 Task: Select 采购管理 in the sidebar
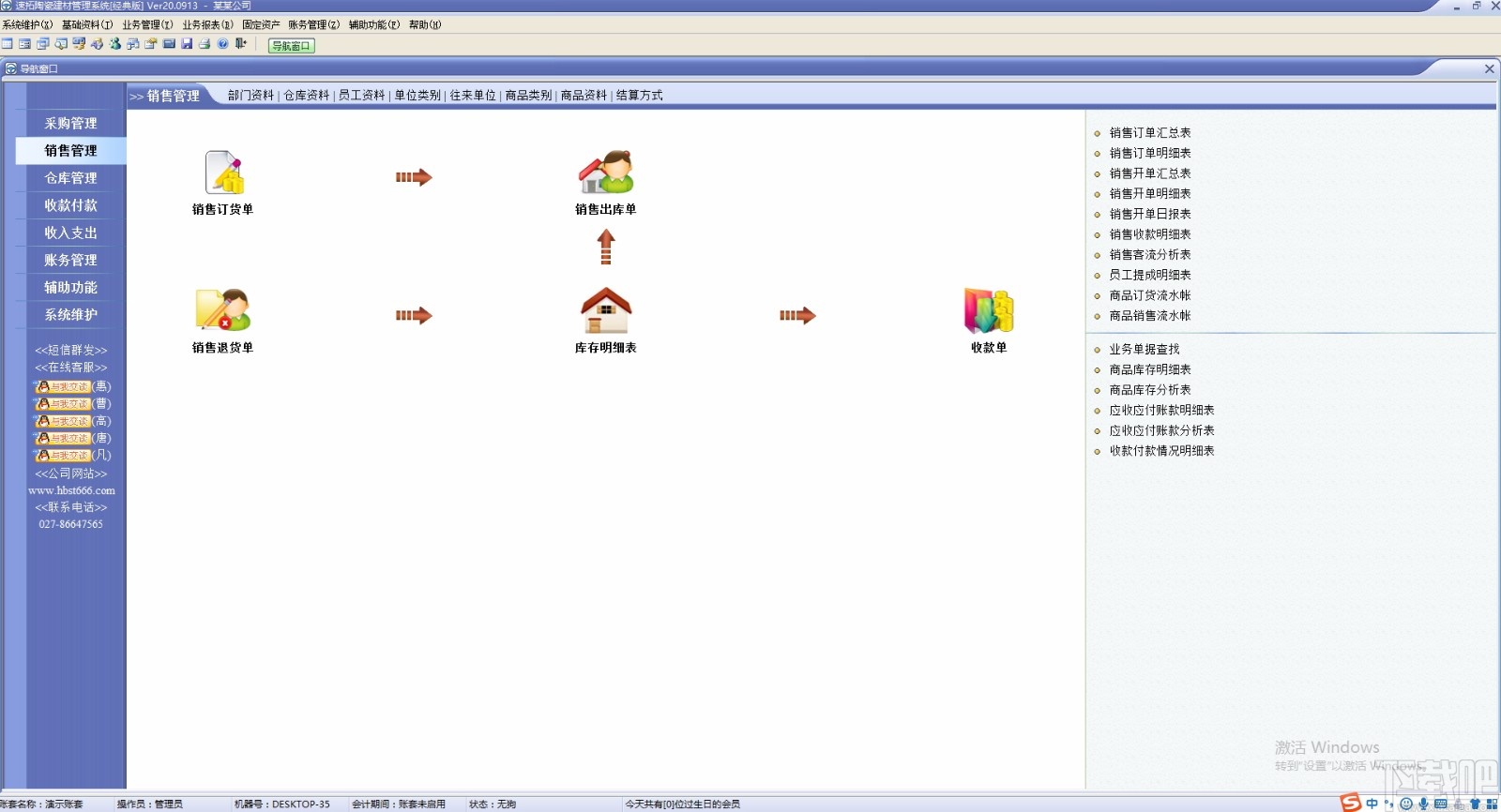[x=71, y=124]
